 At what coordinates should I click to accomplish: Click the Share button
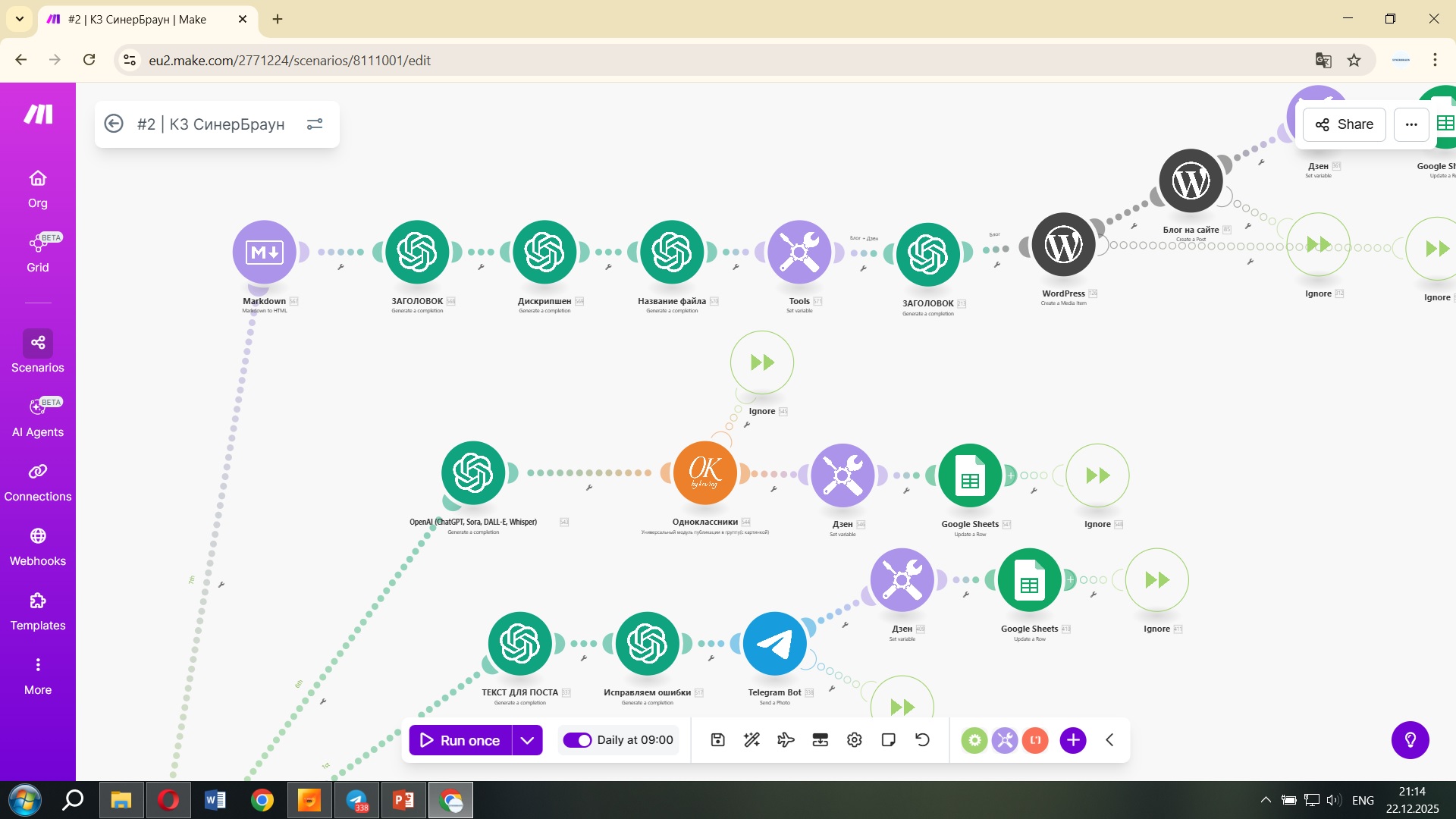tap(1345, 124)
